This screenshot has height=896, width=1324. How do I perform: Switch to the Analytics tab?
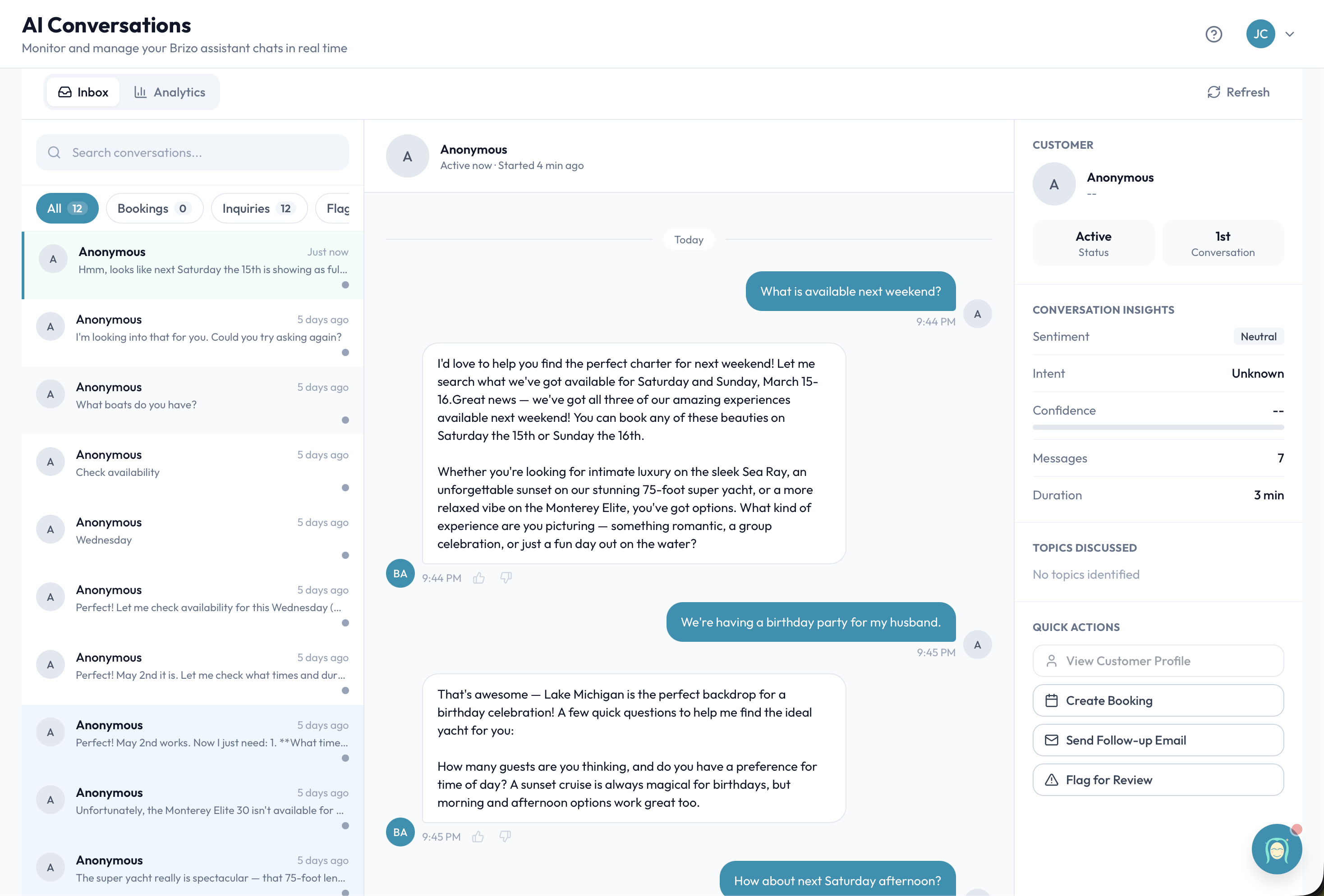coord(170,92)
